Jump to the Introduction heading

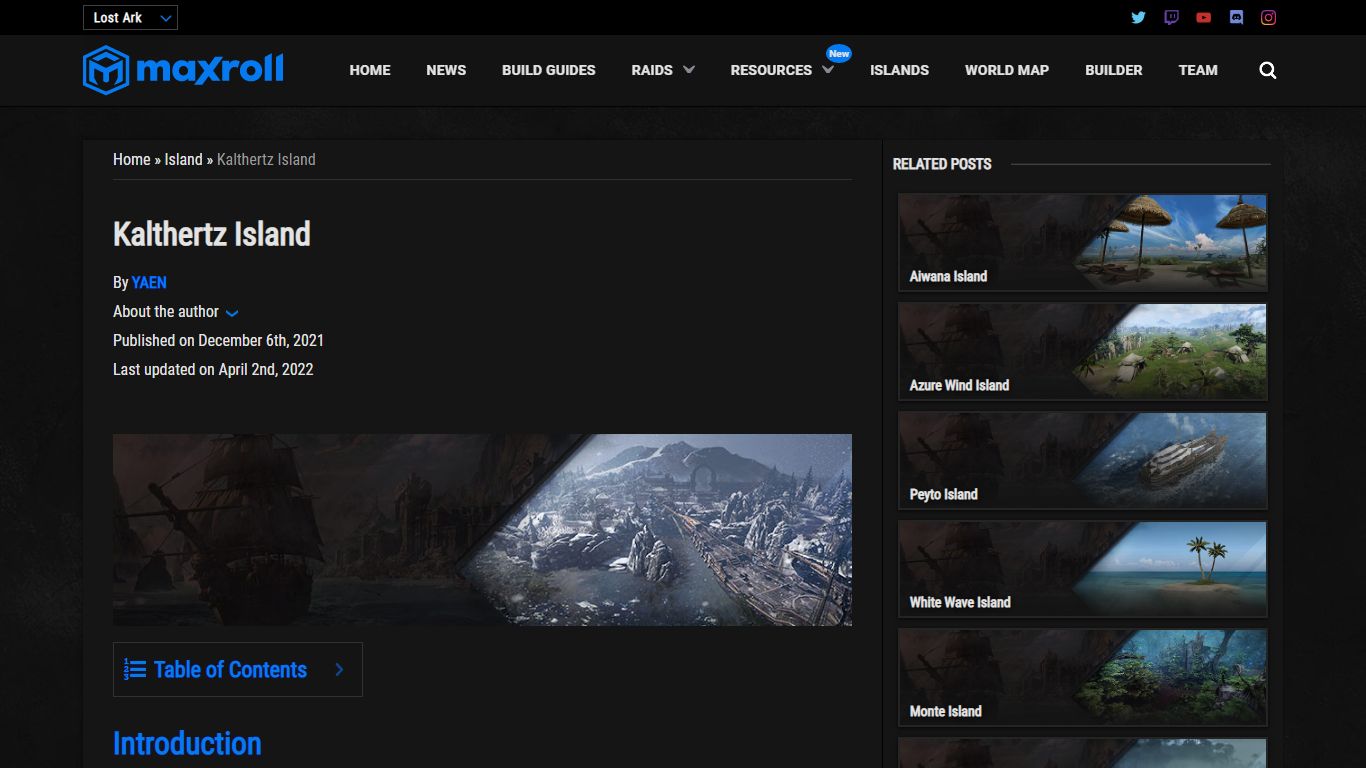click(187, 743)
